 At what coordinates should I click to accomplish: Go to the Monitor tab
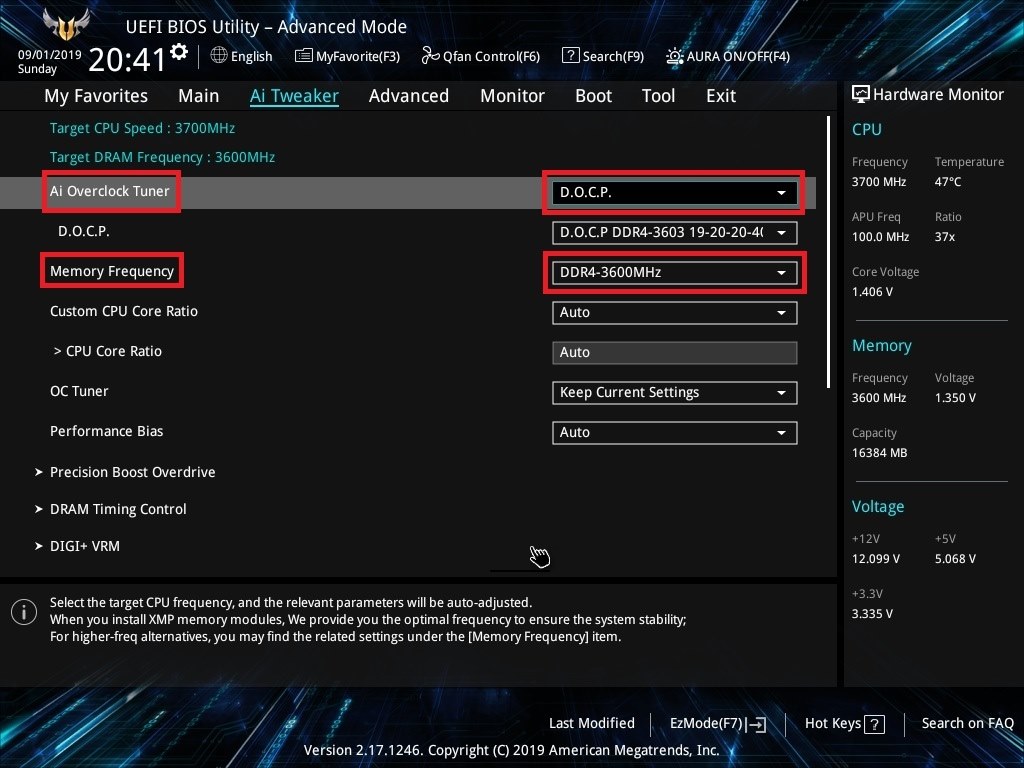[512, 96]
